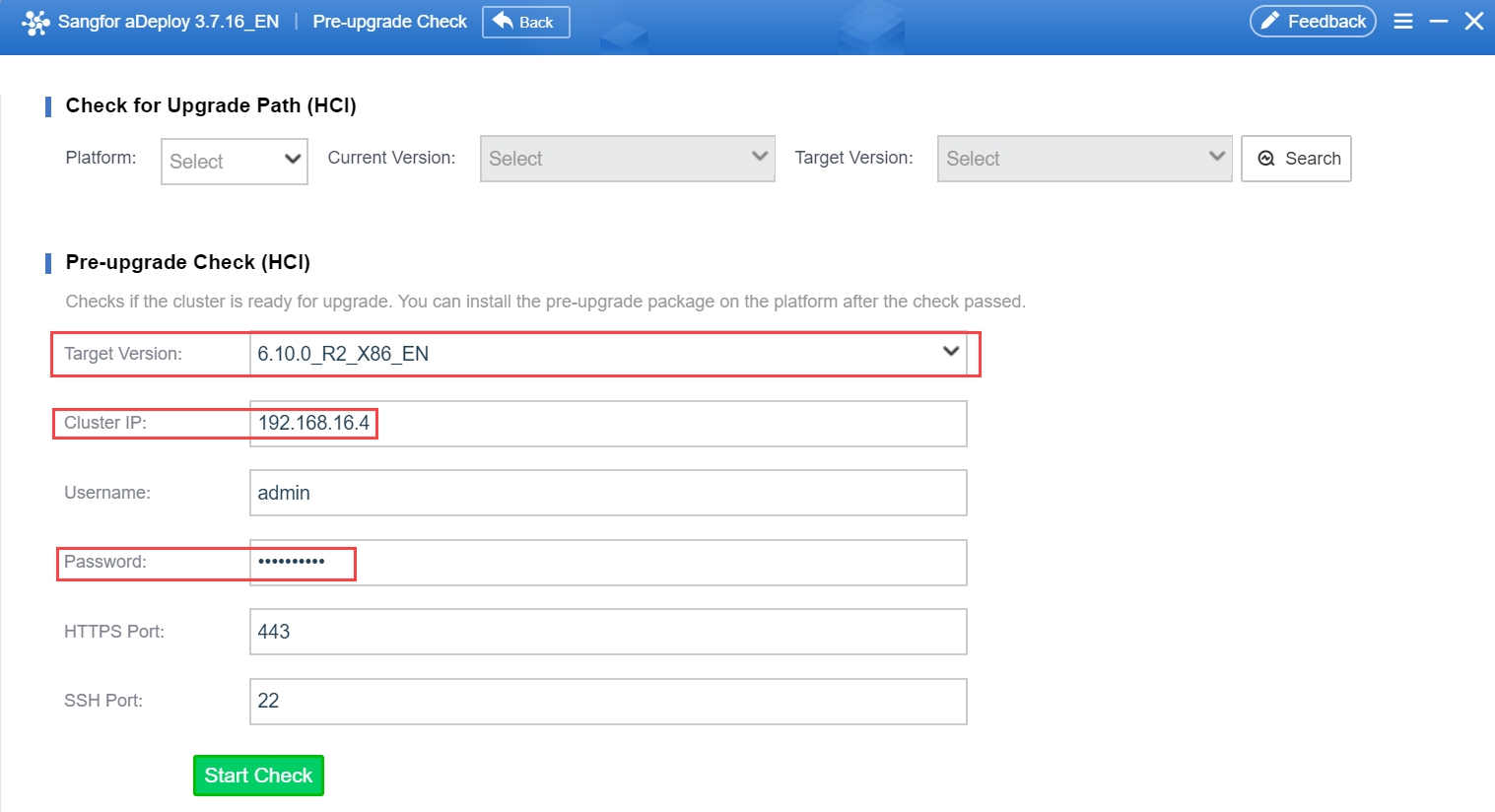The width and height of the screenshot is (1495, 812).
Task: Click the Password input field
Action: click(608, 563)
